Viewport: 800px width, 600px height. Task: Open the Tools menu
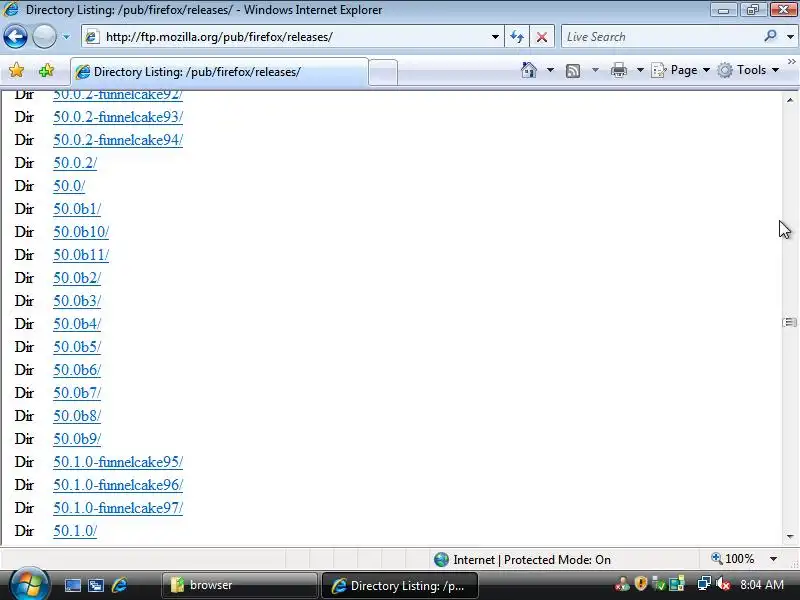[x=747, y=70]
